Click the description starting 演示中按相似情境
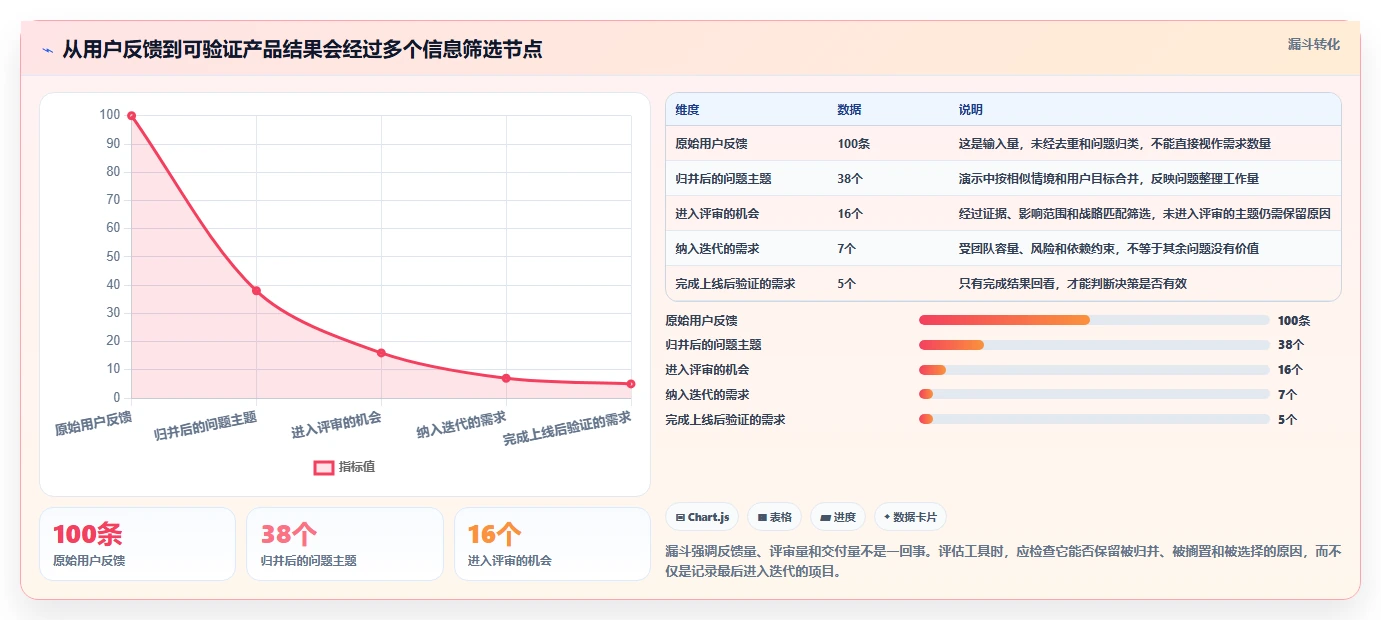This screenshot has height=620, width=1381. coord(1109,178)
